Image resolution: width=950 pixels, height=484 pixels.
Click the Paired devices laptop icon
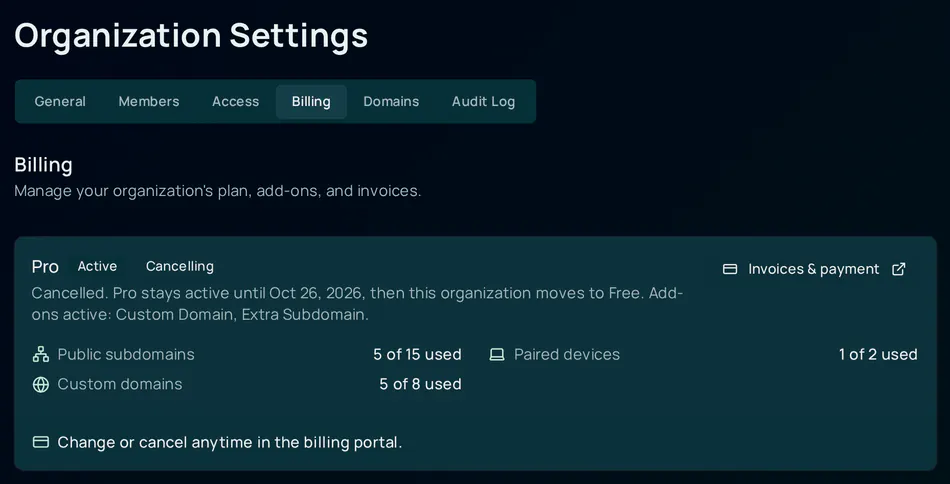click(x=497, y=354)
